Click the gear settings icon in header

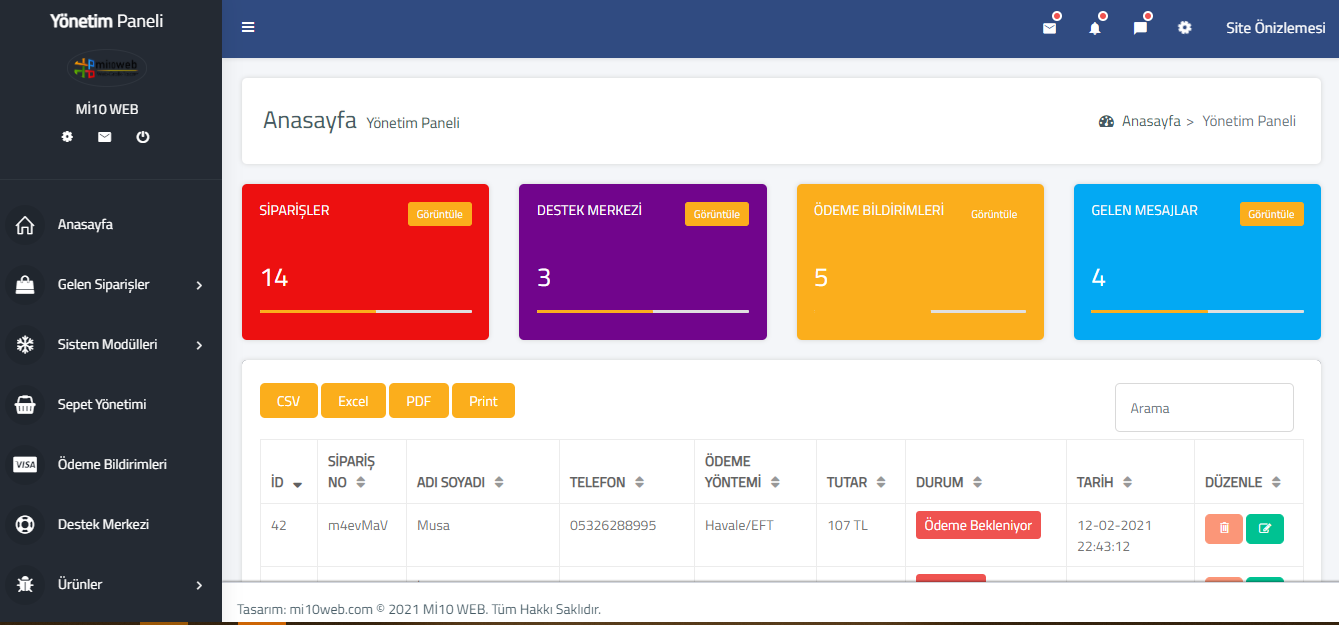click(x=1185, y=28)
